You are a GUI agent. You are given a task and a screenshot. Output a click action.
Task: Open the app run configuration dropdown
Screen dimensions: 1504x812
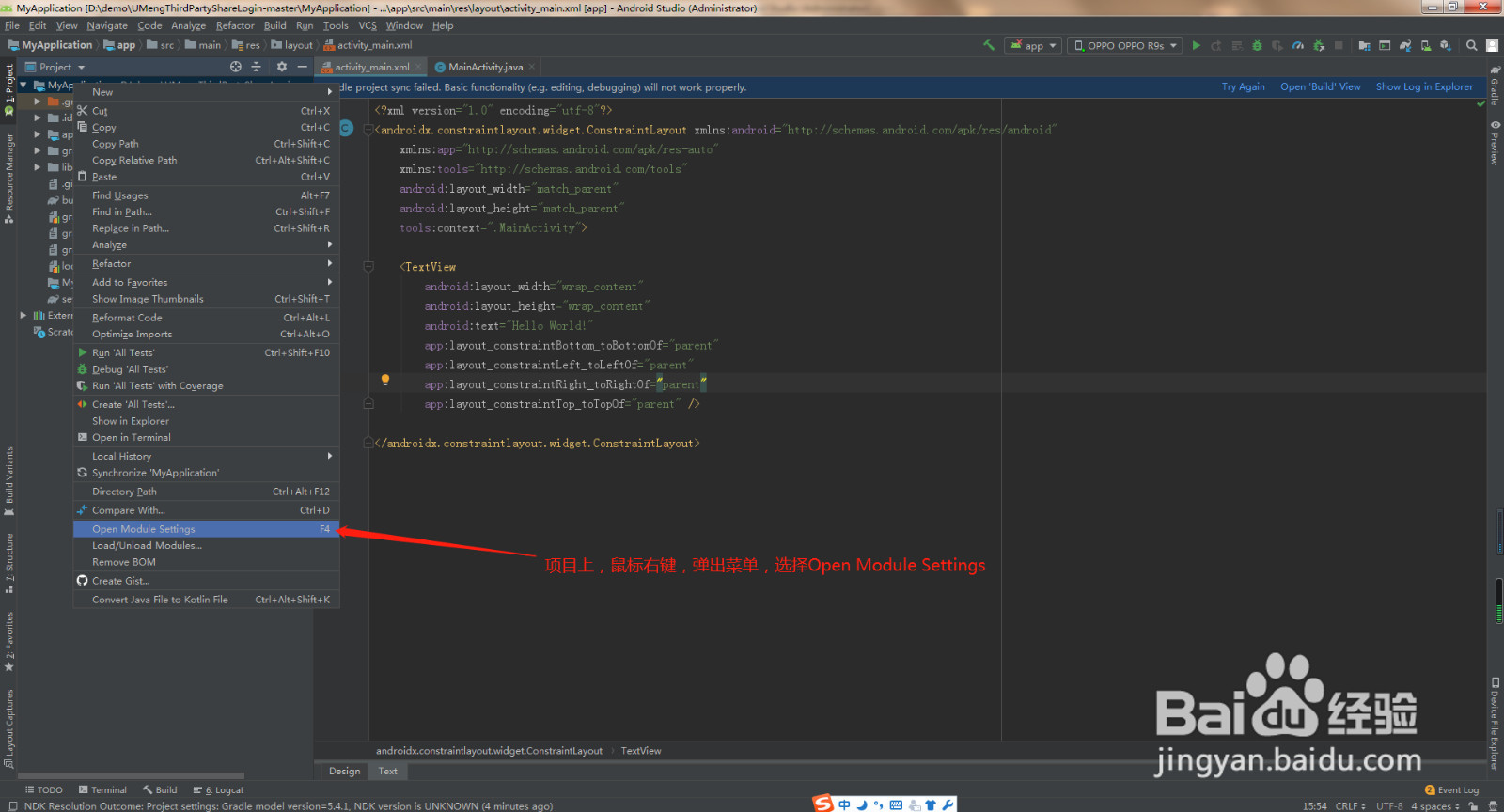(1034, 45)
